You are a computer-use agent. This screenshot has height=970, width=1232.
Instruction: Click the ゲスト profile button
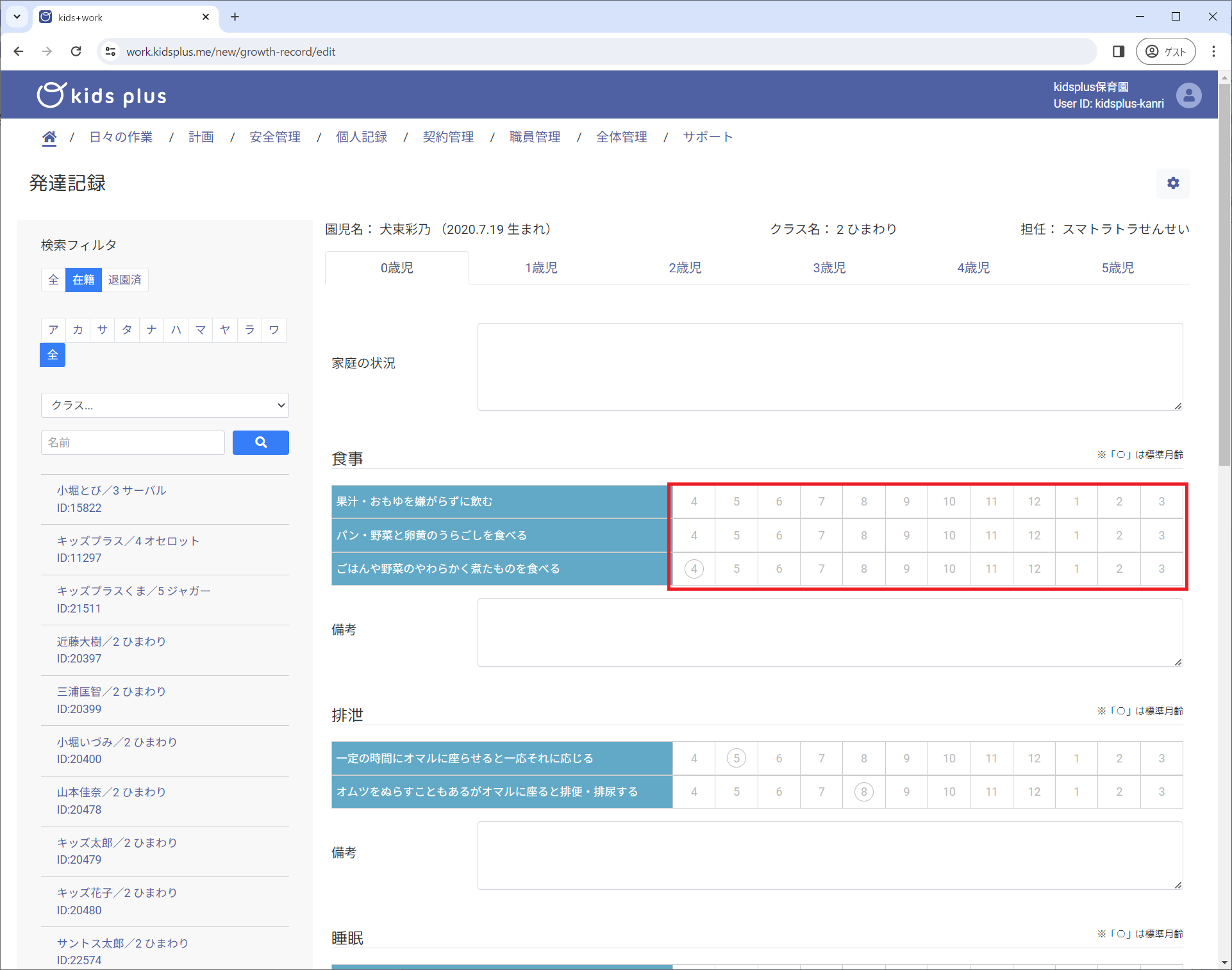(1165, 51)
